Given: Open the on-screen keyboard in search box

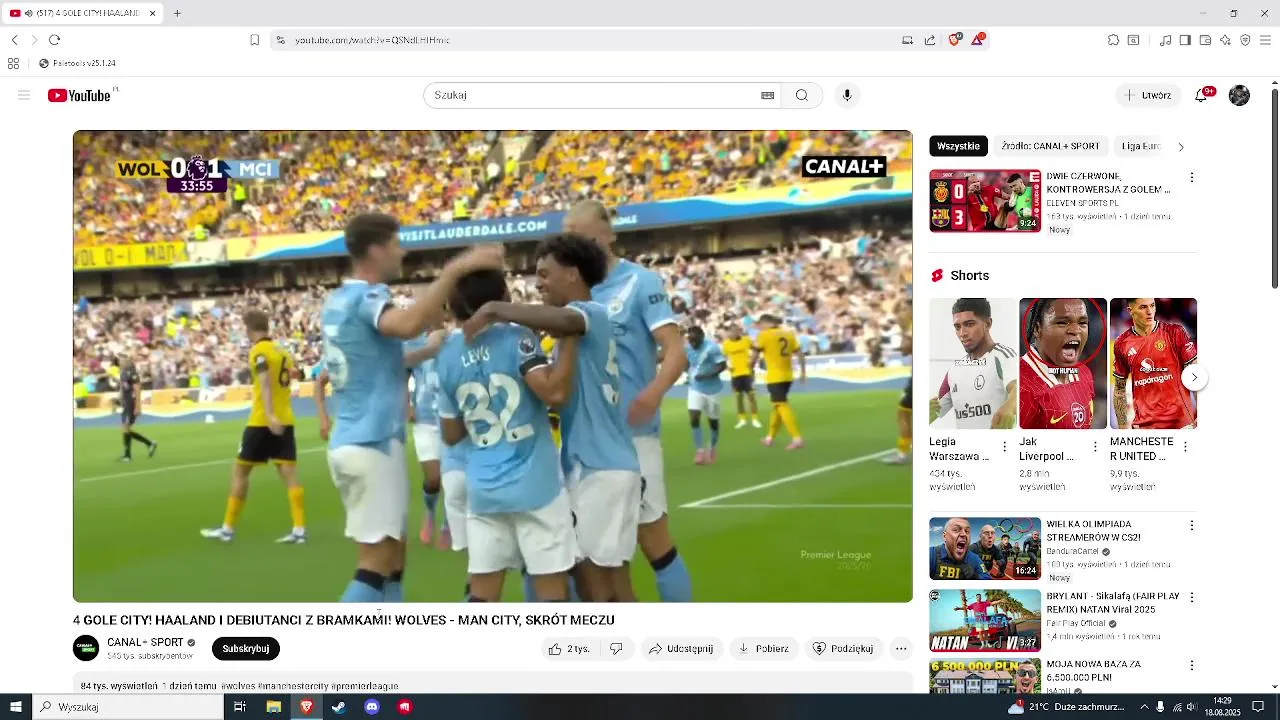Looking at the screenshot, I should point(767,95).
